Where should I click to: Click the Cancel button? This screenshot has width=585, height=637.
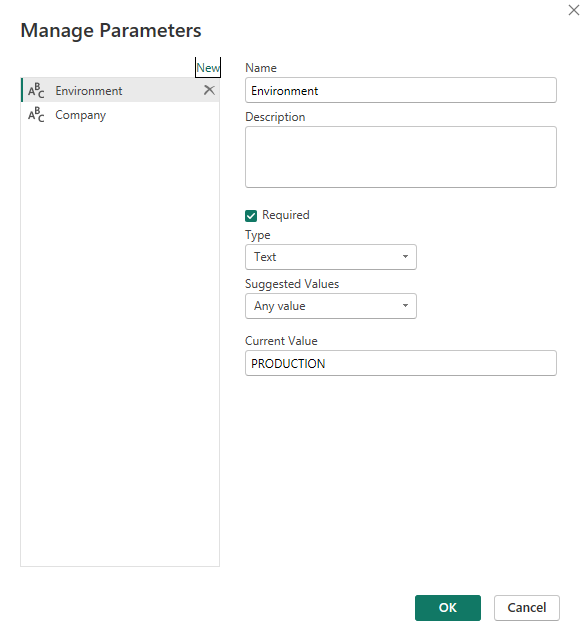click(526, 608)
